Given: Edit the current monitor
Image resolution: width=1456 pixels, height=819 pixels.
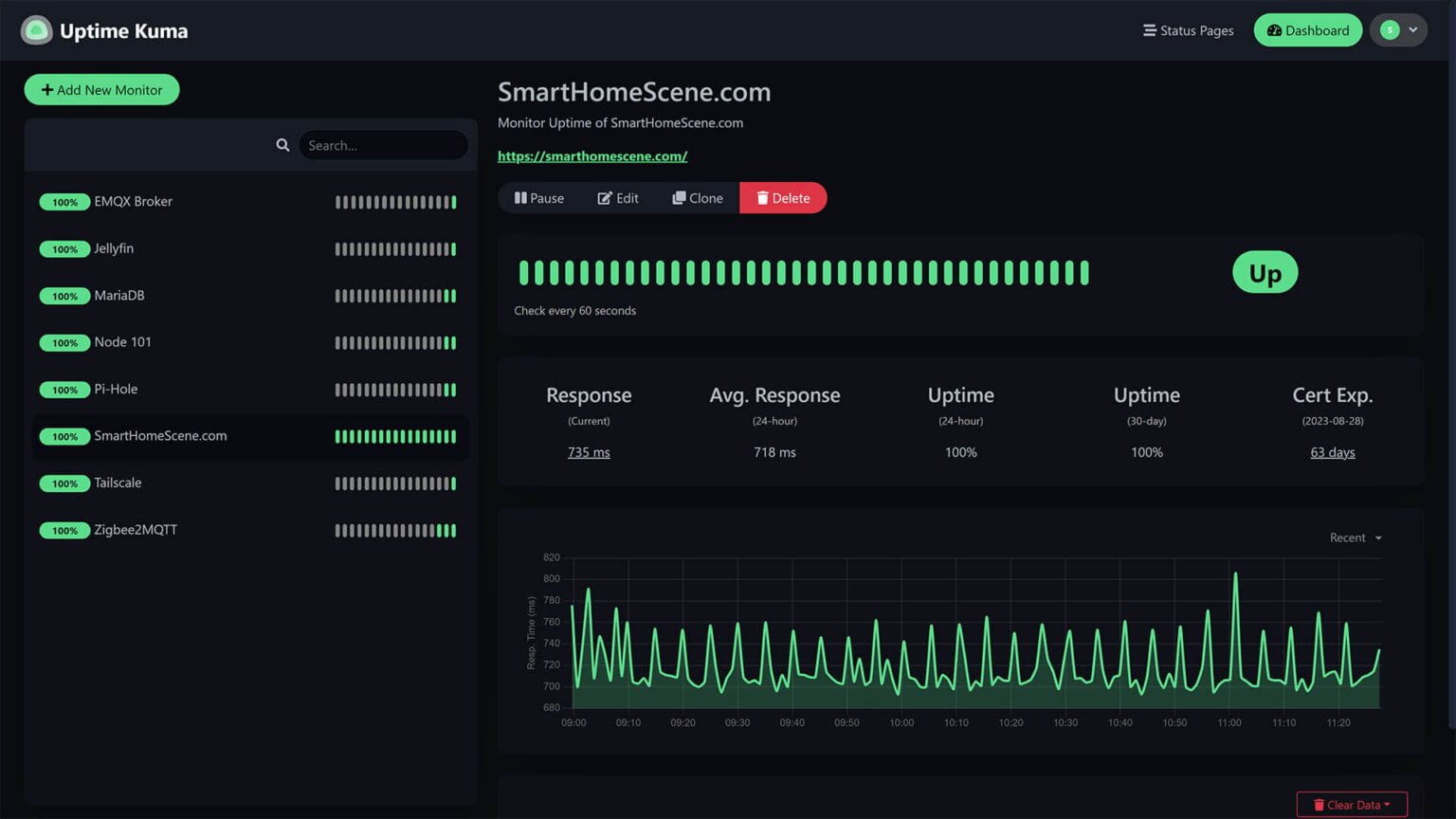Looking at the screenshot, I should click(618, 198).
